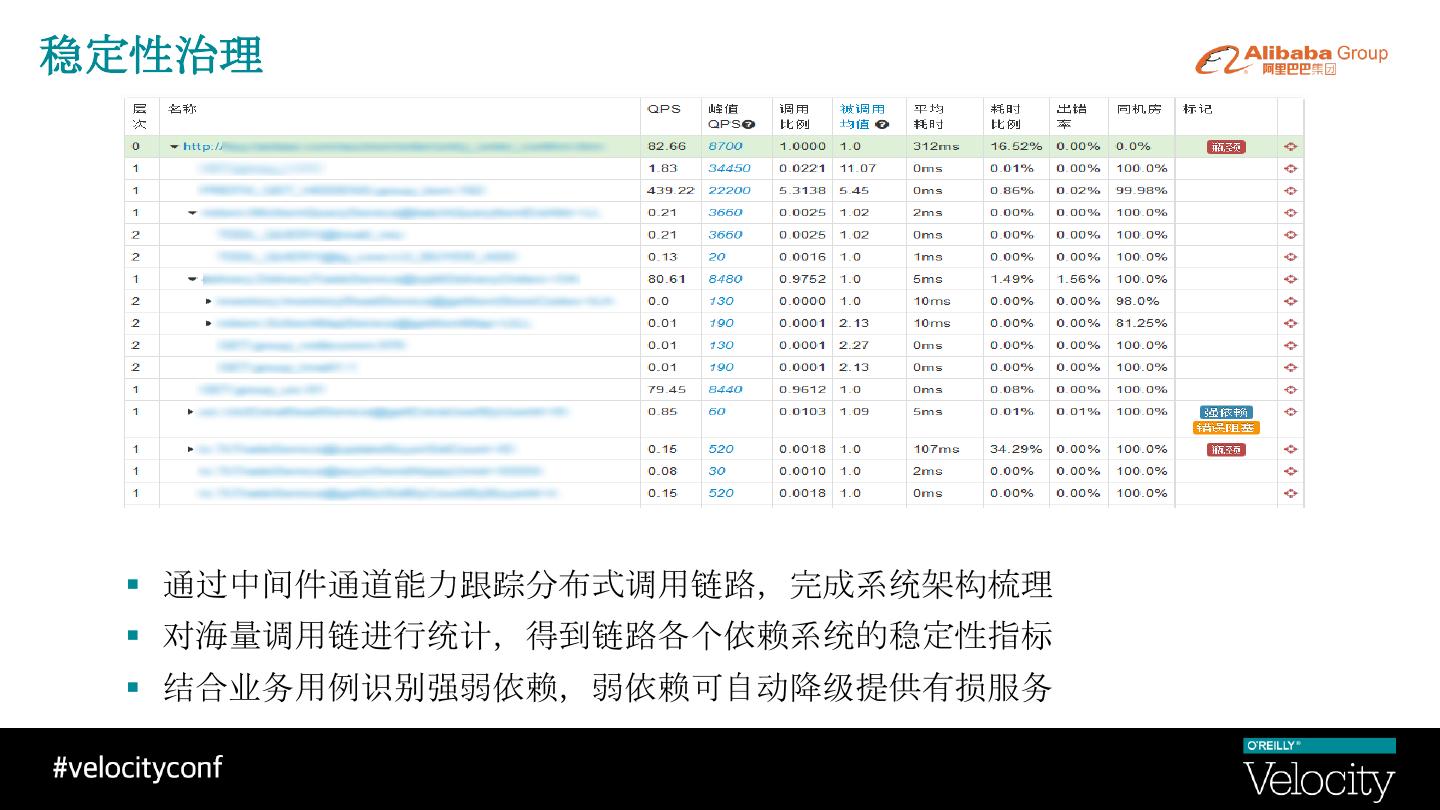Click red target icon in the 0.08 QPS row
This screenshot has height=810, width=1440.
click(x=1291, y=472)
